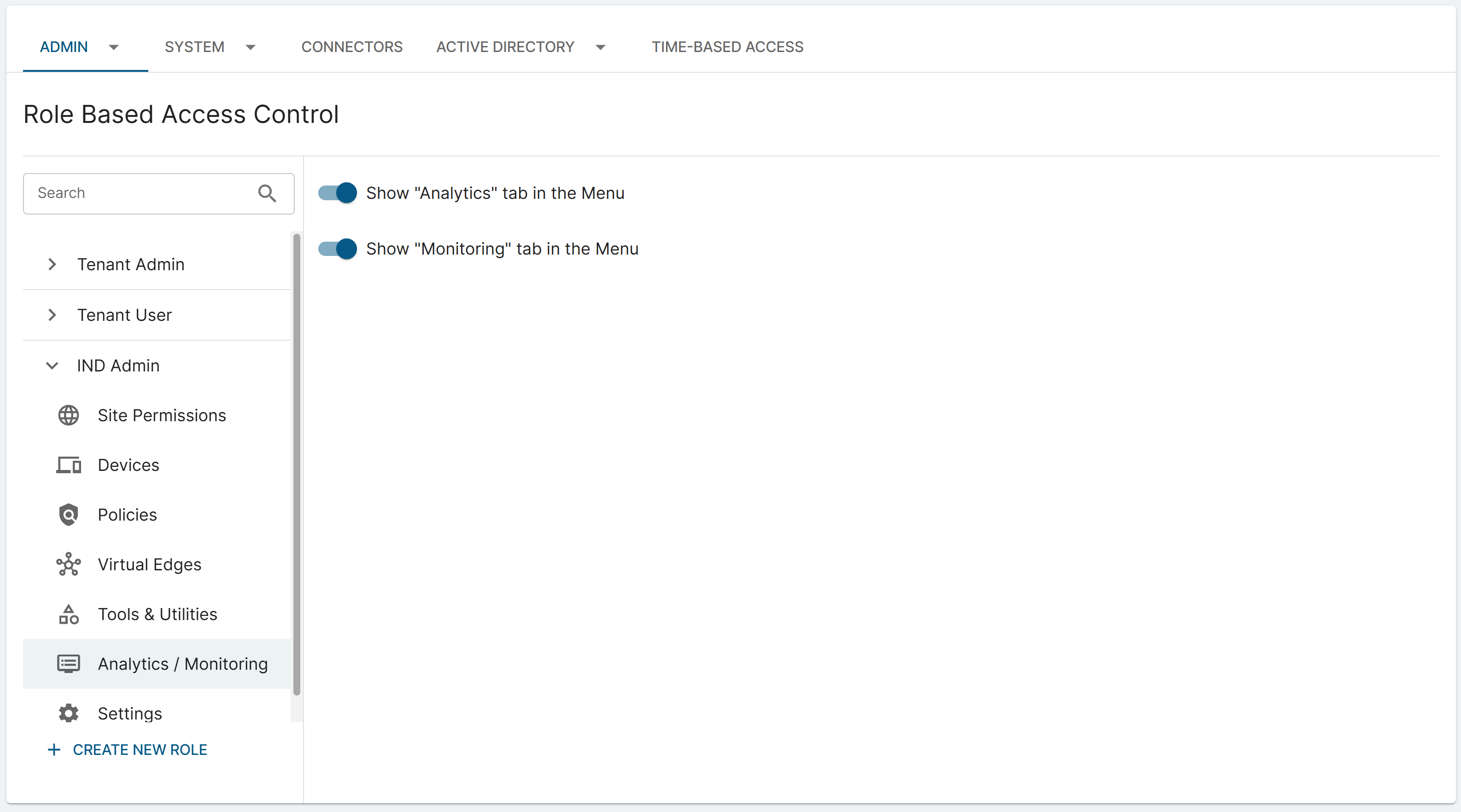Click the Analytics / Monitoring screen icon
The image size is (1461, 812).
(x=69, y=663)
